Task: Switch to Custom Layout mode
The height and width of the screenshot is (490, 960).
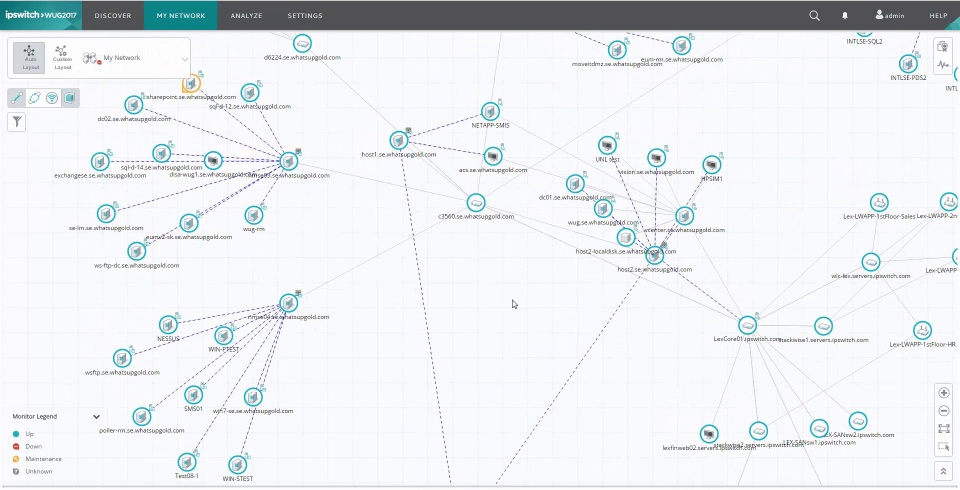Action: pos(62,58)
